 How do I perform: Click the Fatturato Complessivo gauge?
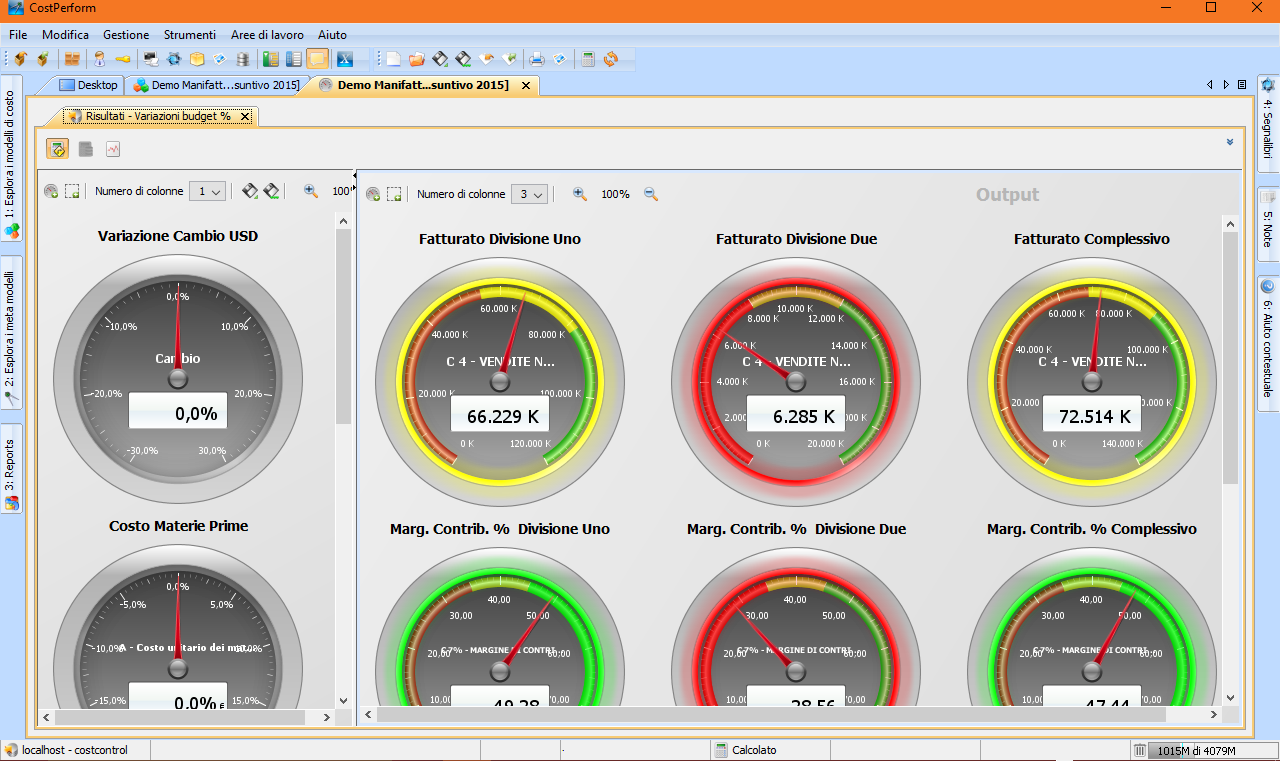tap(1092, 380)
